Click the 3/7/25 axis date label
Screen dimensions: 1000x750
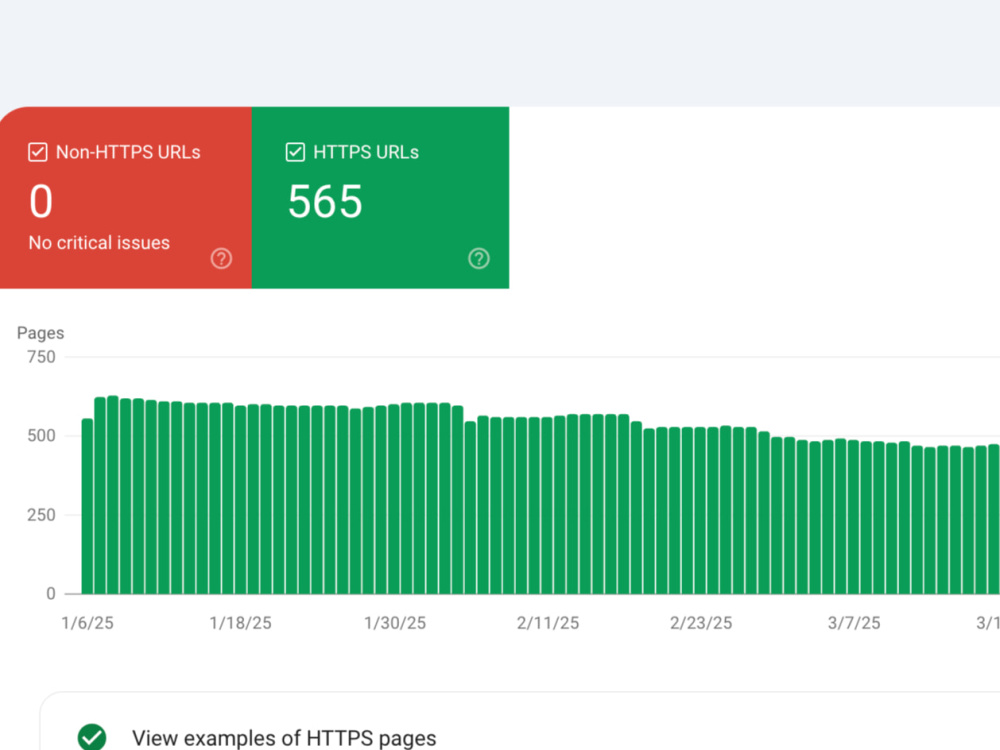click(854, 623)
